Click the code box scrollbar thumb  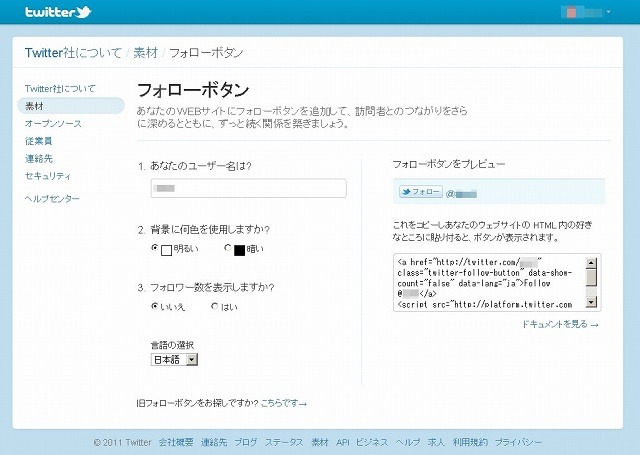[591, 277]
